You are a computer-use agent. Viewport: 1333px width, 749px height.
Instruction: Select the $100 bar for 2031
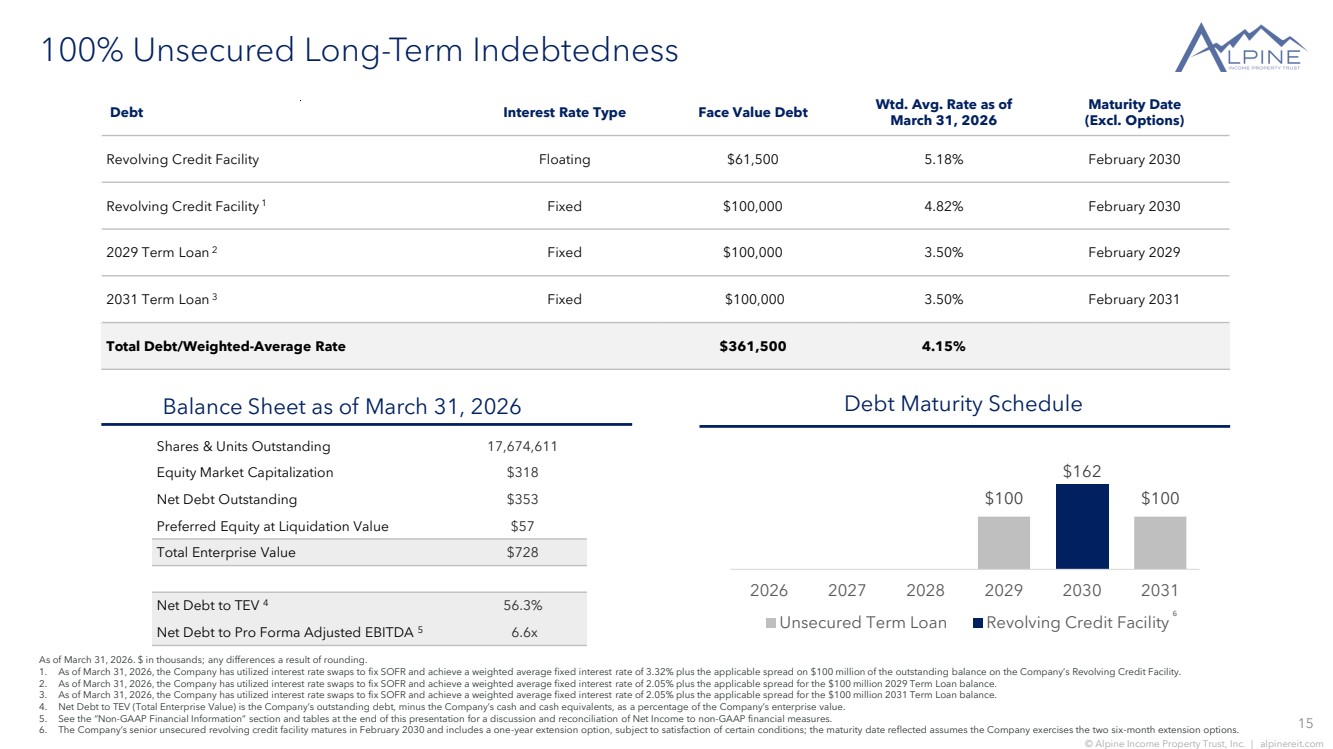tap(1160, 543)
